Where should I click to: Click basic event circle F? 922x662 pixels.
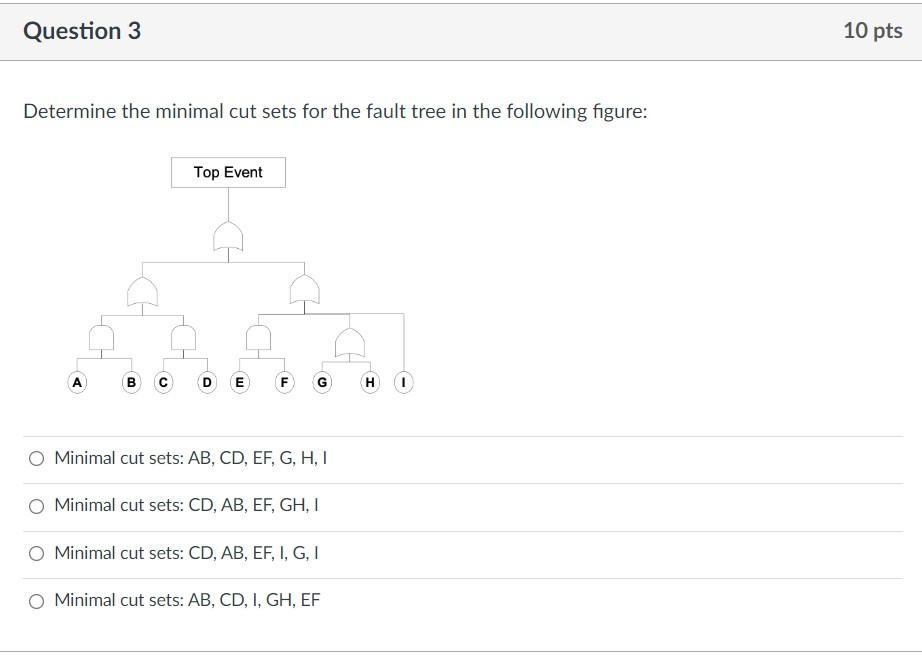(x=284, y=381)
